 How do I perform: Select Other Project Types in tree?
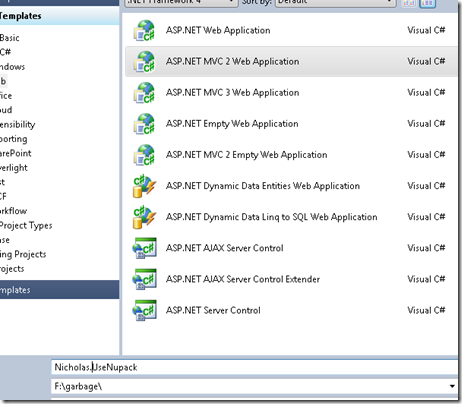pyautogui.click(x=26, y=226)
